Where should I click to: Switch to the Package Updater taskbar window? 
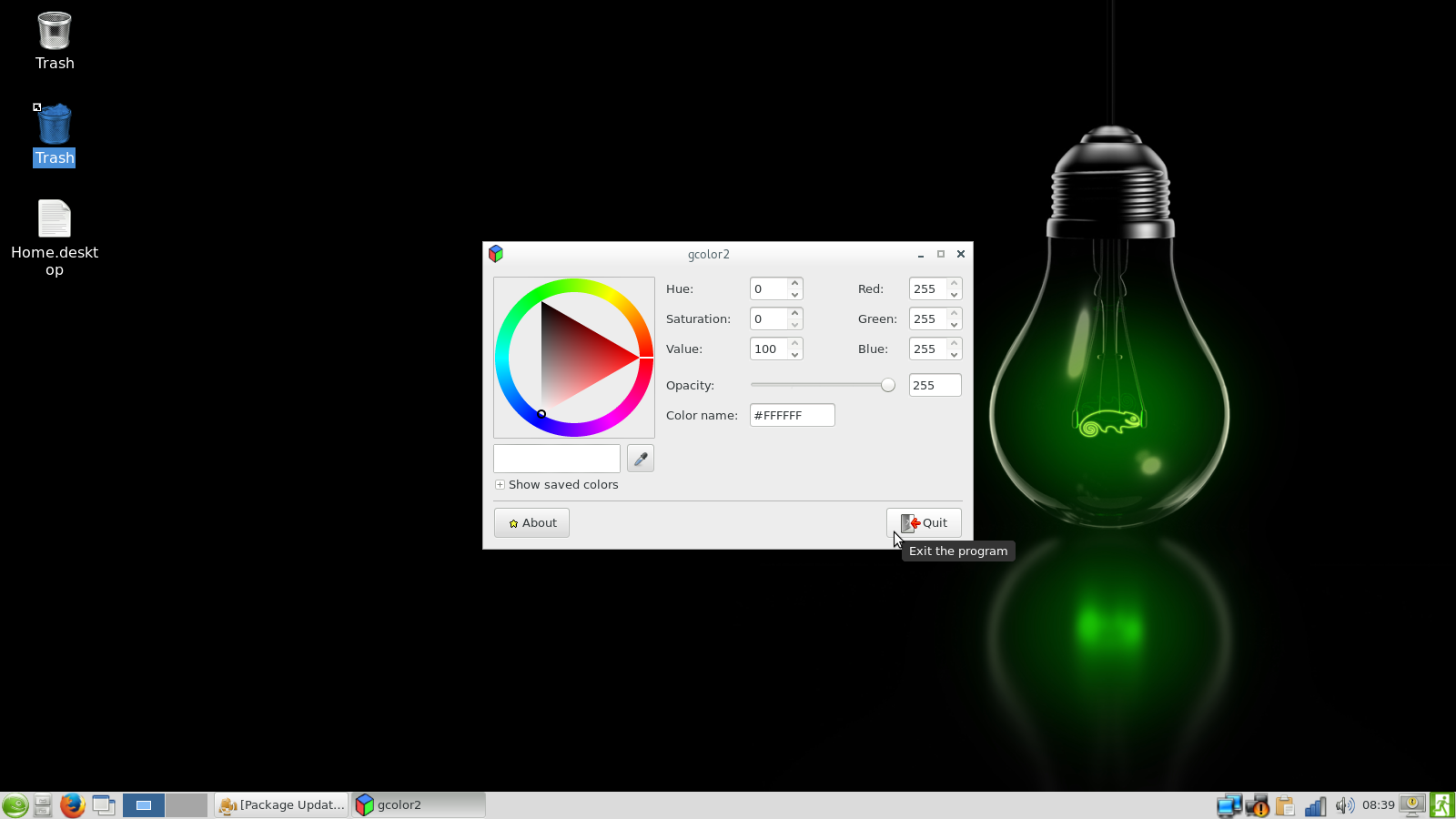coord(282,805)
